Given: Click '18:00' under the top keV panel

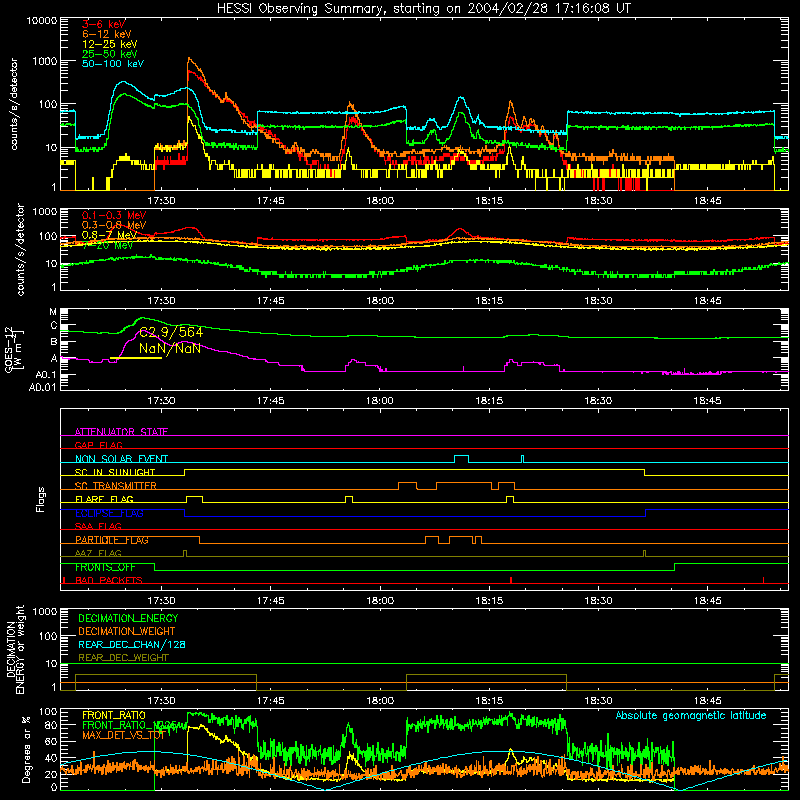Looking at the screenshot, I should click(380, 201).
